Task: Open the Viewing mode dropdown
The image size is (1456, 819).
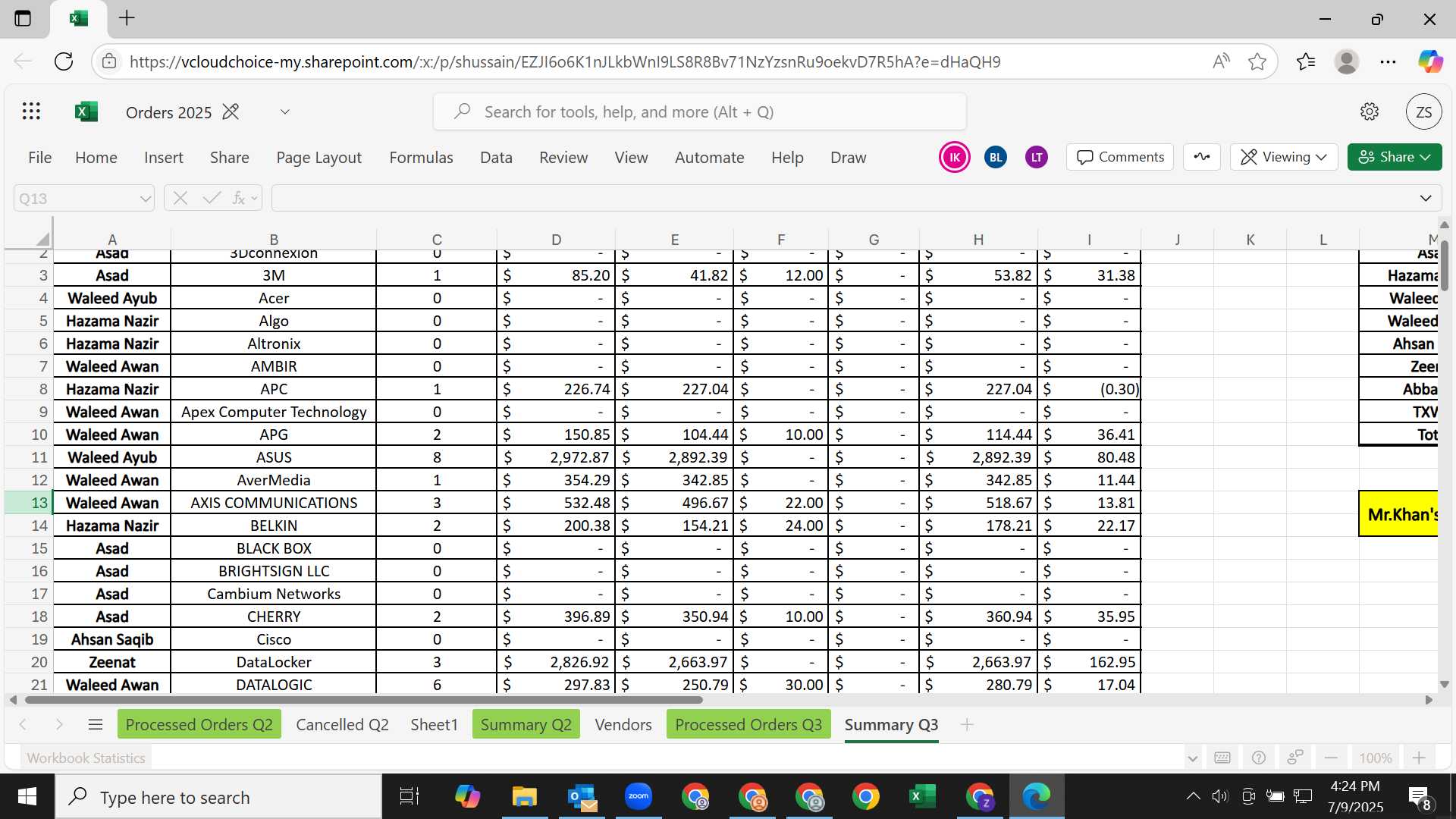Action: pos(1284,157)
